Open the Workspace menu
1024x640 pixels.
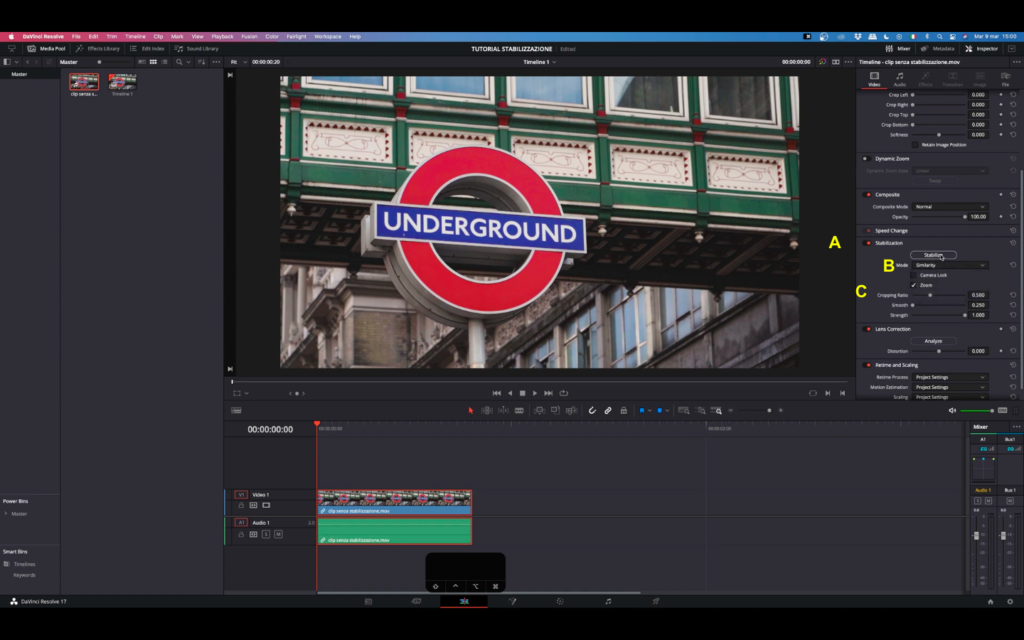[x=327, y=37]
